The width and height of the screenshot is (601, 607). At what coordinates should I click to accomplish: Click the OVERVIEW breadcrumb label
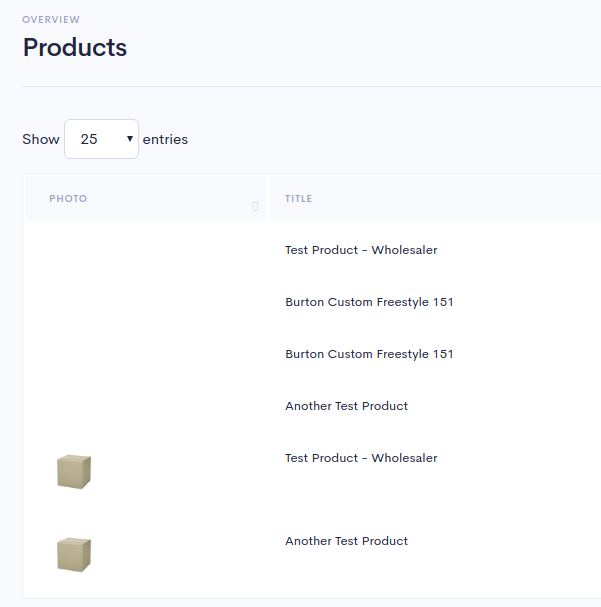pos(51,19)
